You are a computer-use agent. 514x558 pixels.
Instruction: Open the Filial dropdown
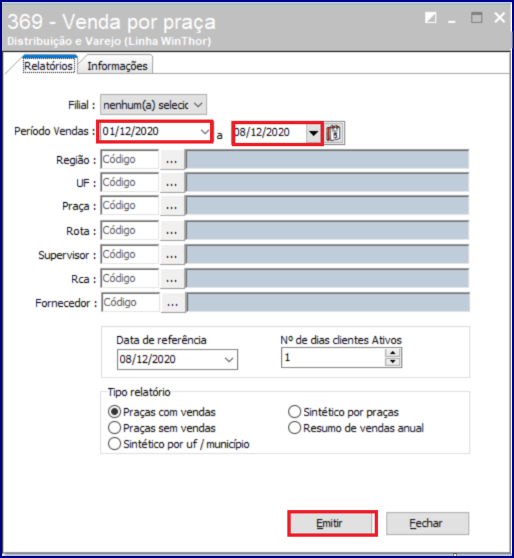pyautogui.click(x=153, y=105)
